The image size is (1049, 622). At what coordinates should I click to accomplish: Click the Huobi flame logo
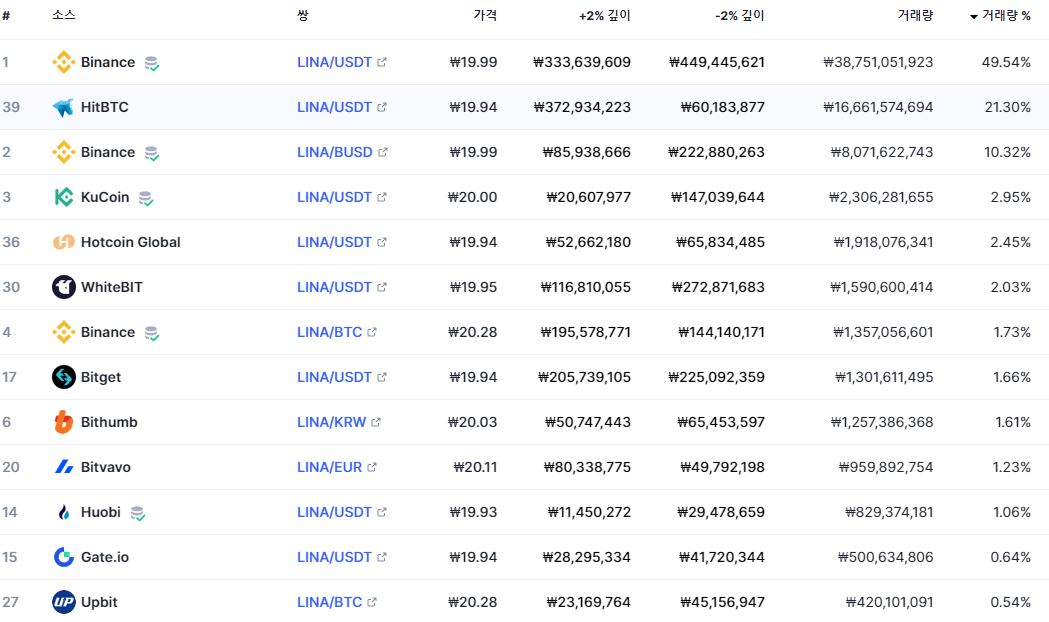[64, 512]
